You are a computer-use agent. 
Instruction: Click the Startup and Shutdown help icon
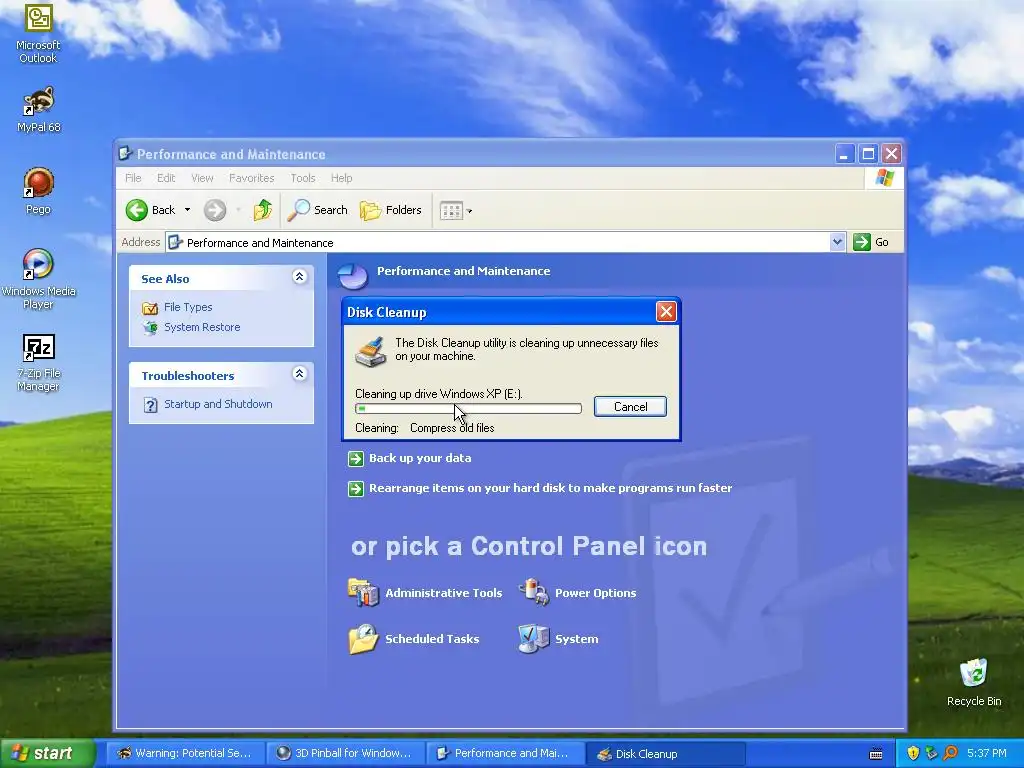[150, 406]
